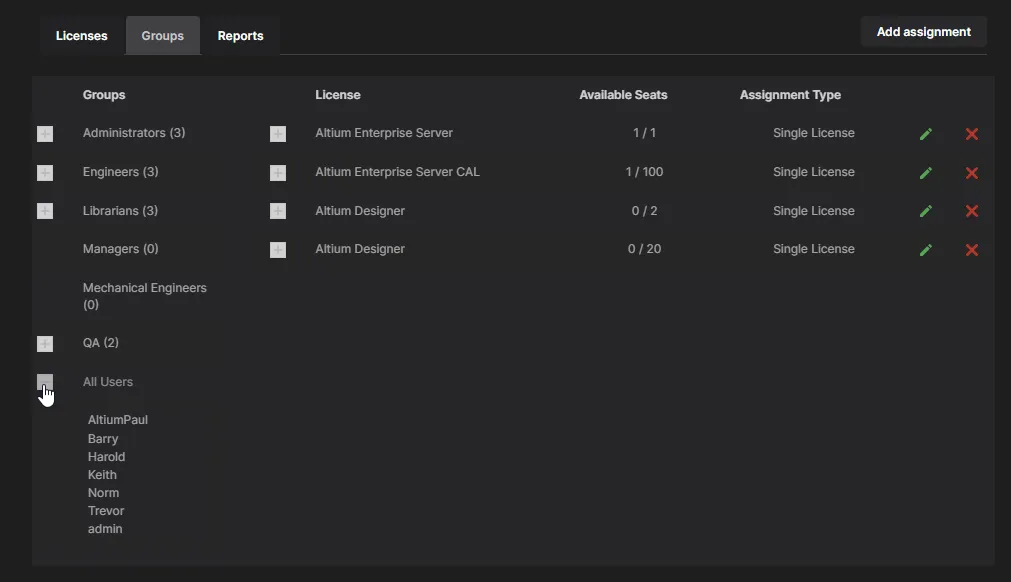1011x582 pixels.
Task: Click the 0 / 20 available seats value
Action: tap(644, 249)
